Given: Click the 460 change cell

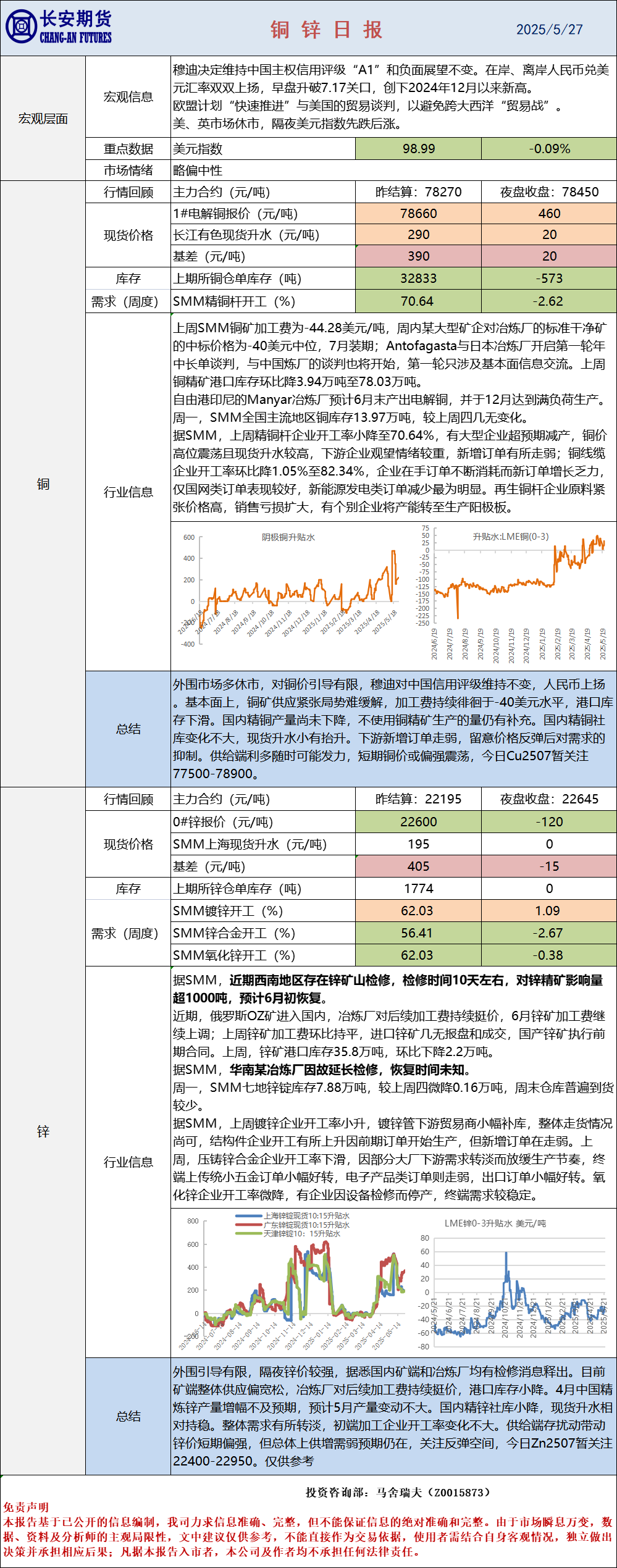Looking at the screenshot, I should [x=549, y=214].
